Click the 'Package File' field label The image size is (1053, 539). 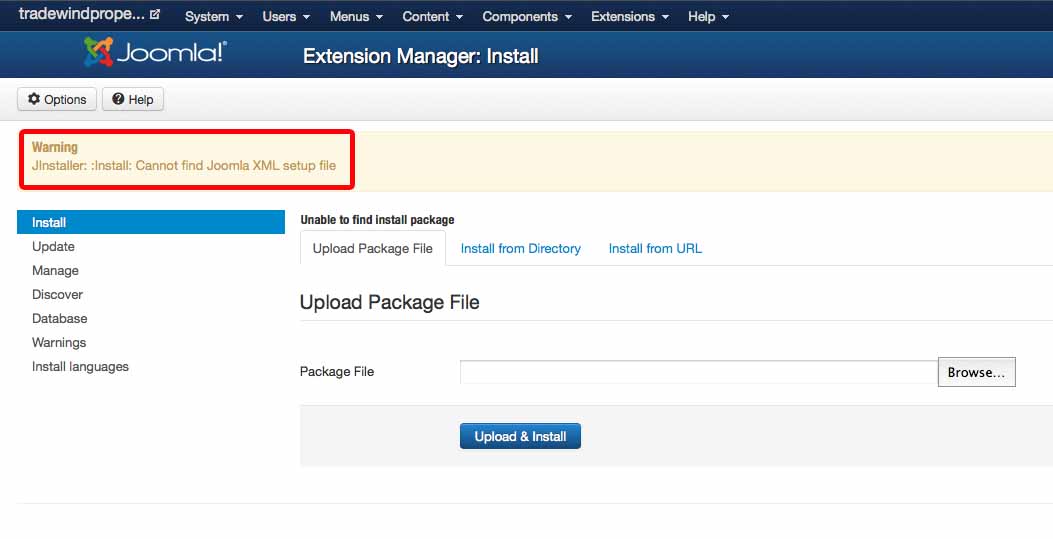coord(336,372)
